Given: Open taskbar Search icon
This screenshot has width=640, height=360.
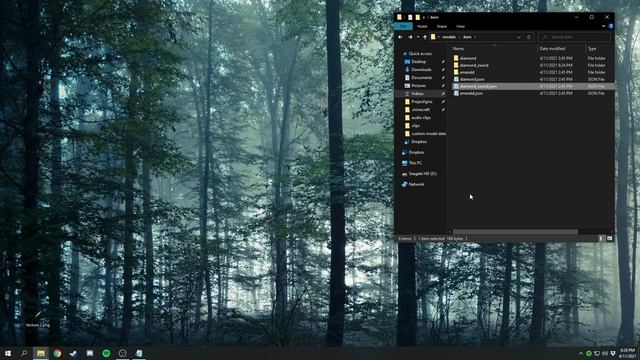Looking at the screenshot, I should 24,353.
